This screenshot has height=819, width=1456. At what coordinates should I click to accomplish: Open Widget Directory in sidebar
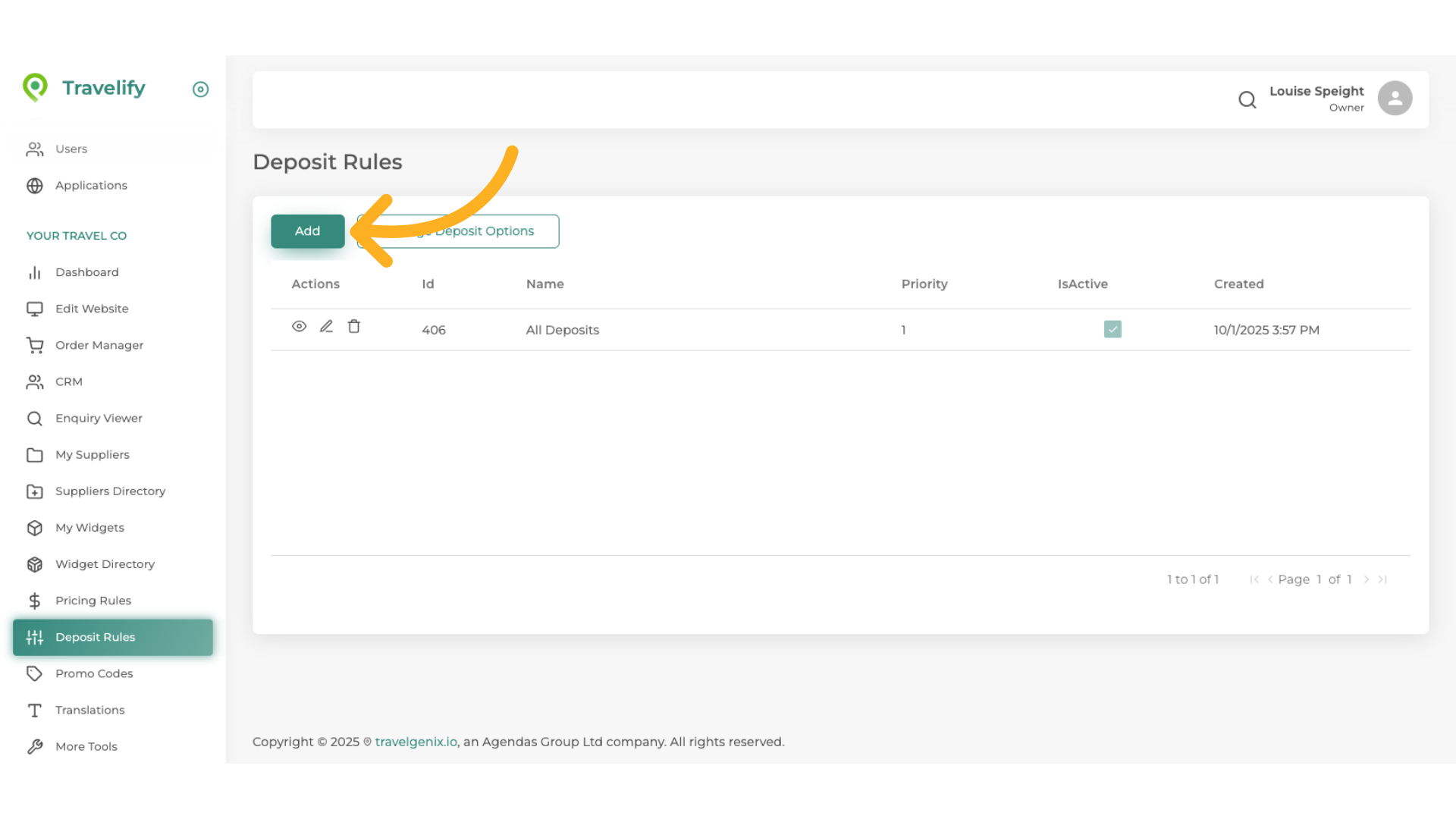point(105,564)
